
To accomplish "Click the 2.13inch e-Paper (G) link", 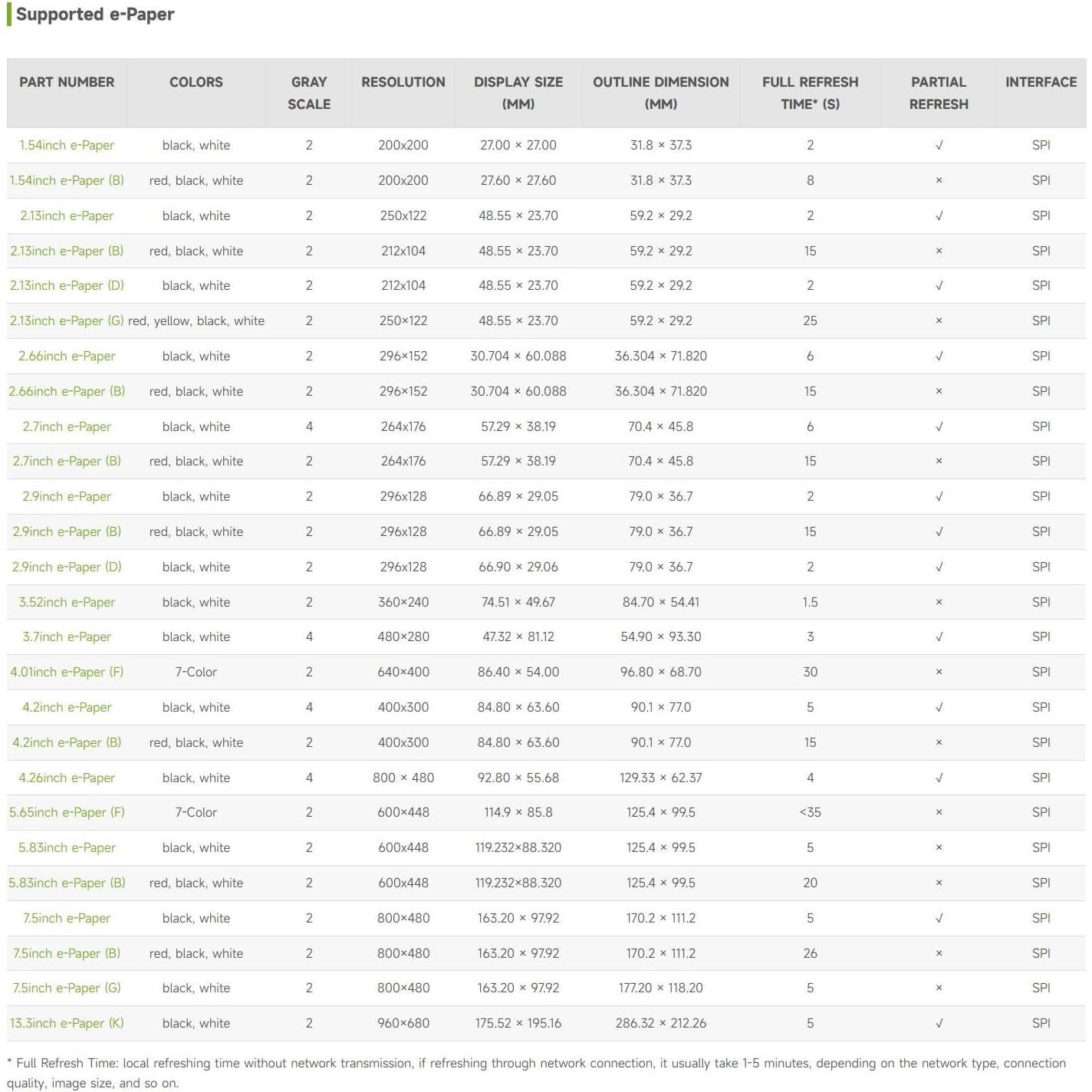I will tap(67, 321).
